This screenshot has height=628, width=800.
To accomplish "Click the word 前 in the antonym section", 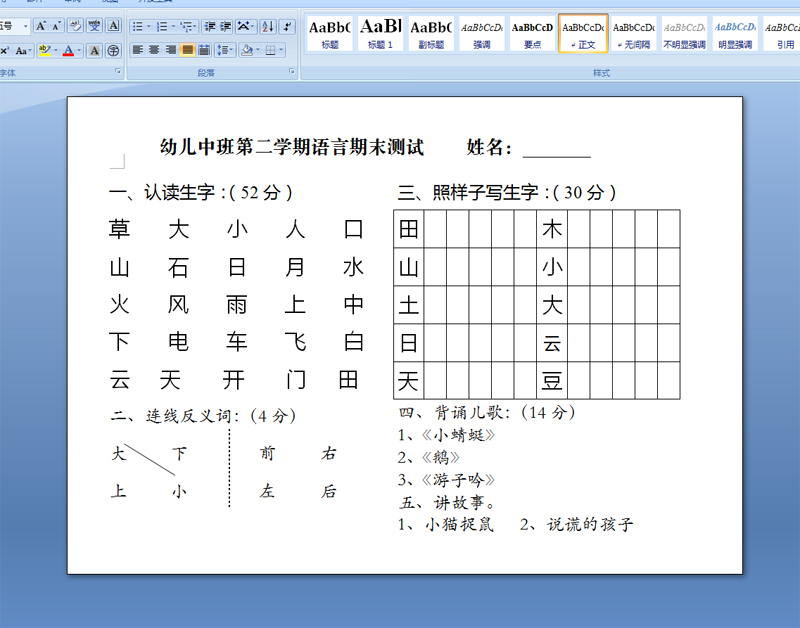I will point(267,453).
